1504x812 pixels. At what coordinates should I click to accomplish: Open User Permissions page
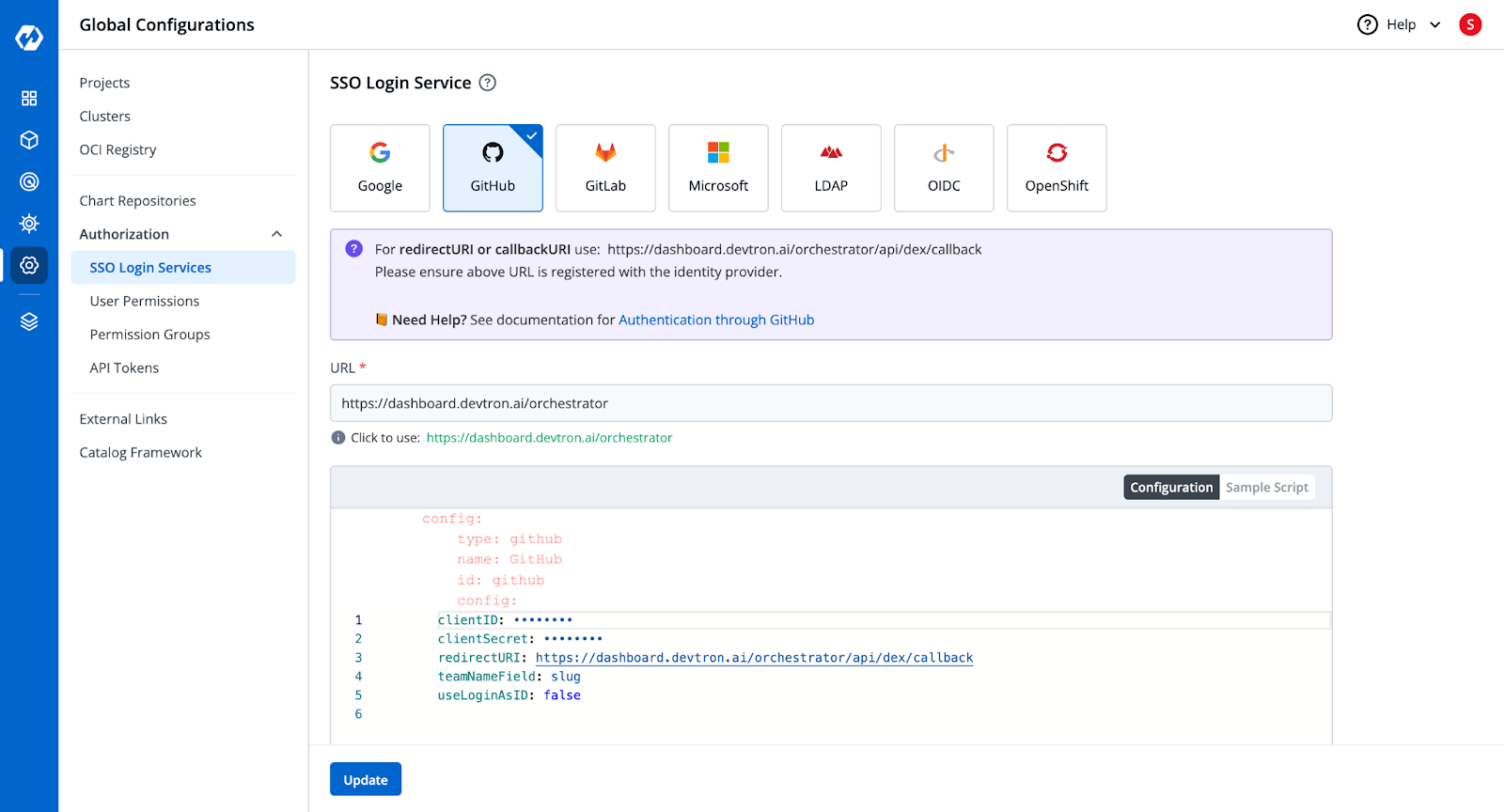[x=145, y=302]
